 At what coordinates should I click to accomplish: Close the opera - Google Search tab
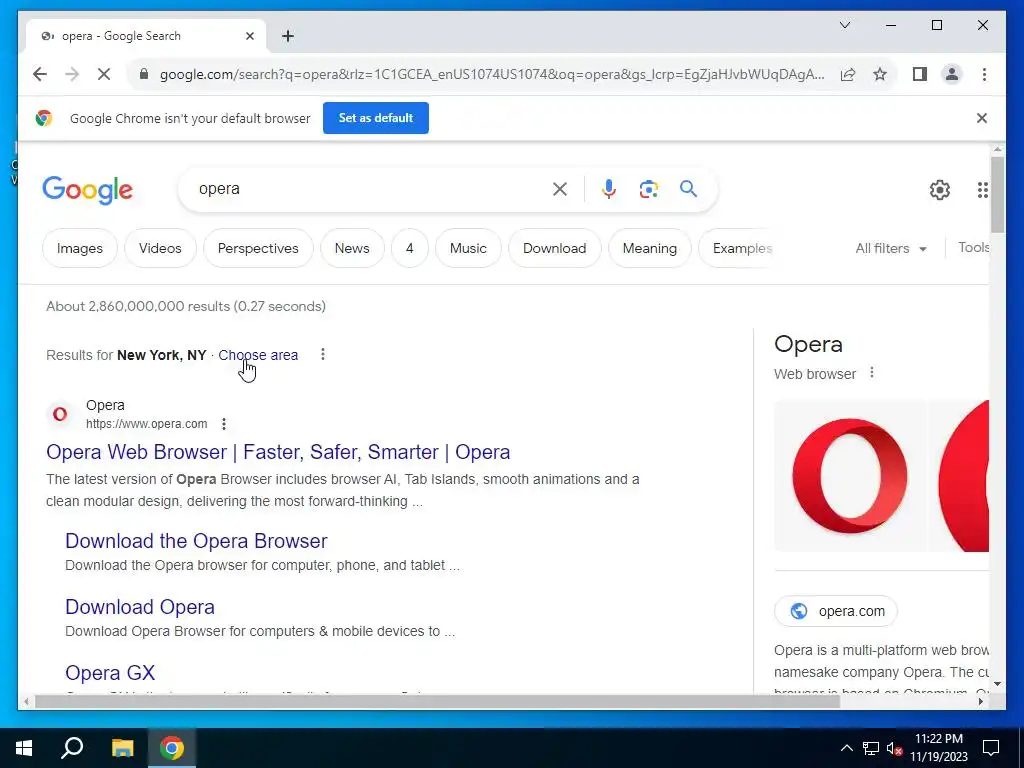[249, 36]
